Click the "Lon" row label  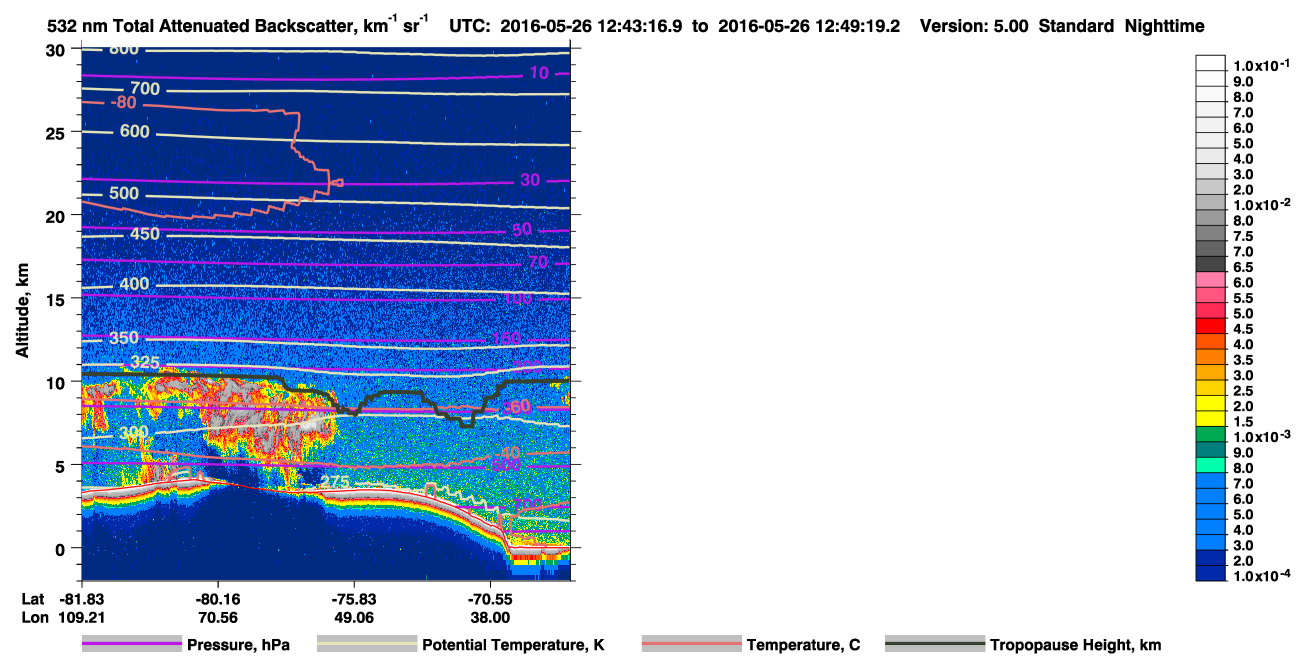coord(33,618)
